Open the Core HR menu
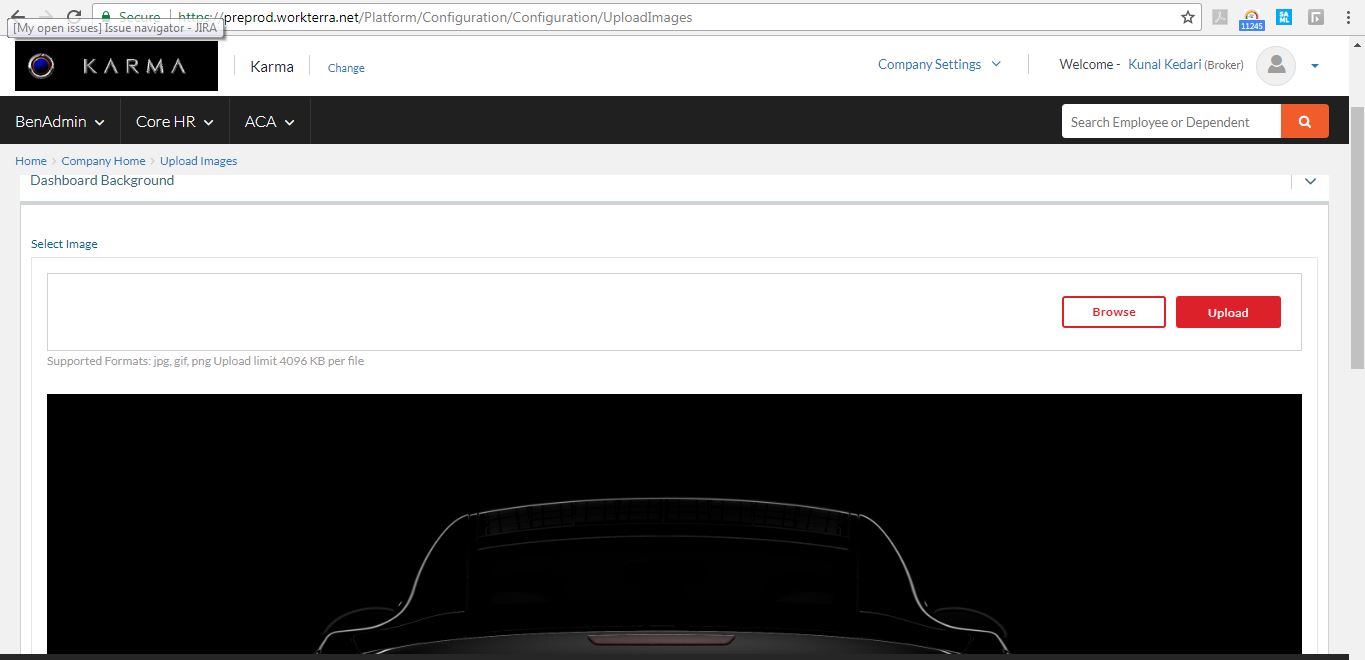1365x660 pixels. [175, 121]
